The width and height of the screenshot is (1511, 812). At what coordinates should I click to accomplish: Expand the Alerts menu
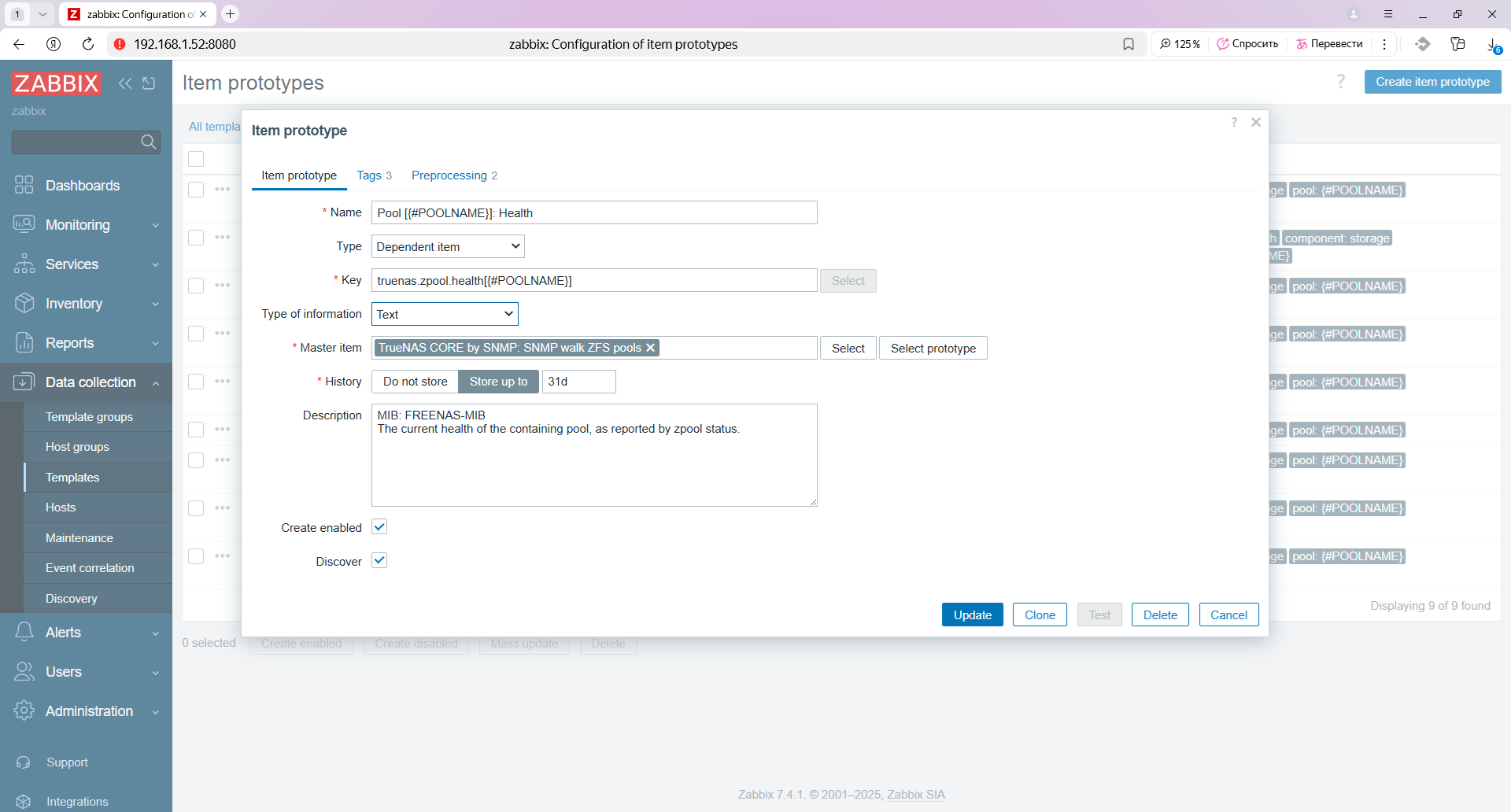pyautogui.click(x=156, y=633)
